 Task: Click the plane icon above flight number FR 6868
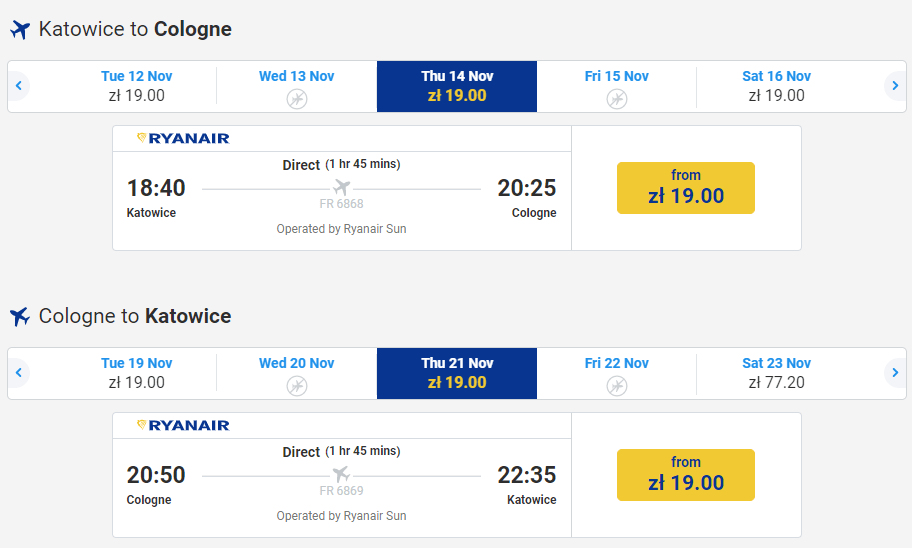point(341,187)
